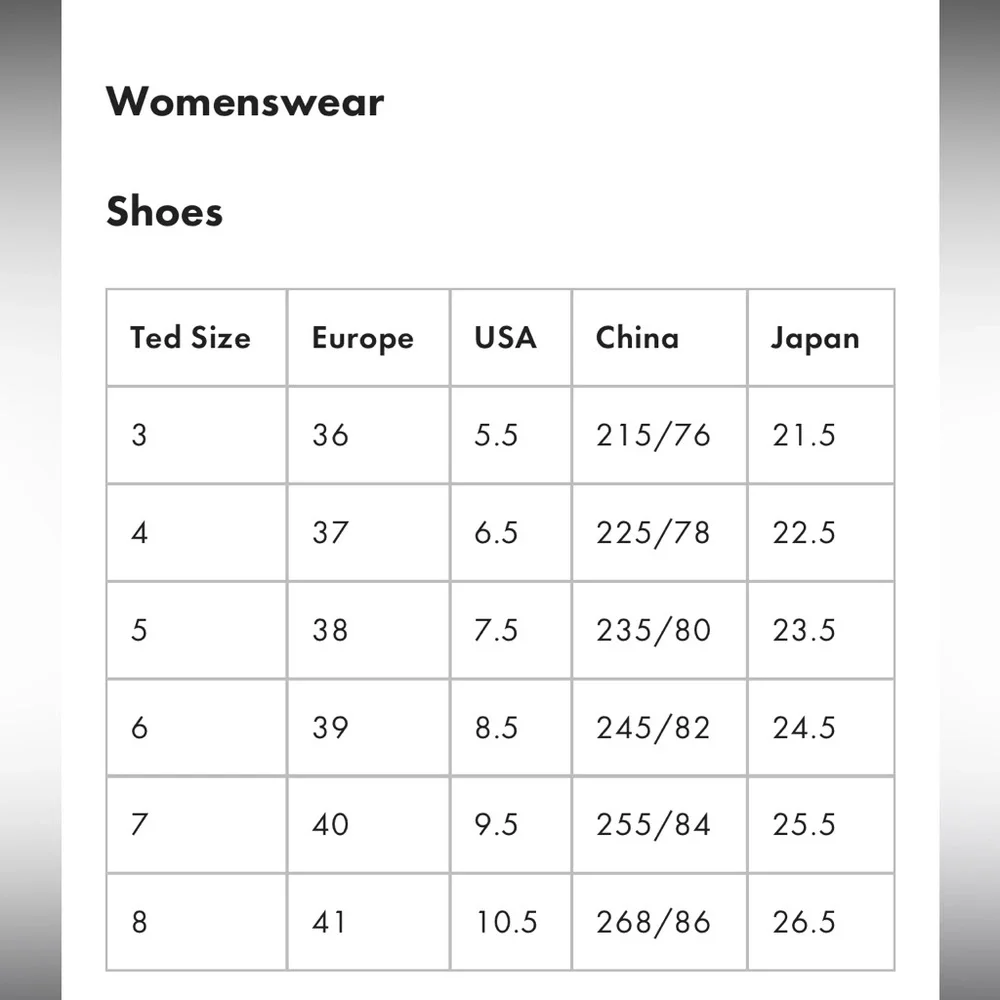The height and width of the screenshot is (1000, 1000).
Task: Click Japan size 21.5 cell
Action: (x=821, y=435)
